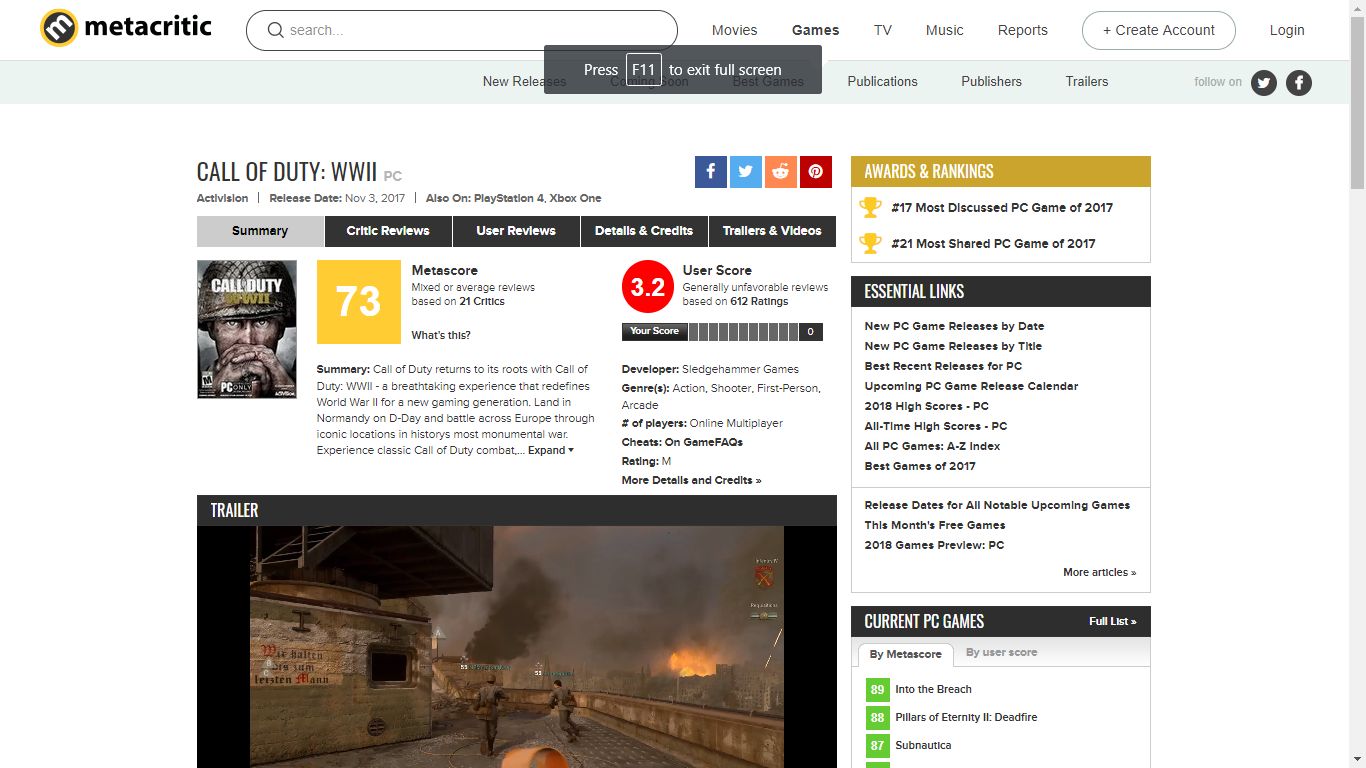View the Xbox One version
This screenshot has height=768, width=1366.
(575, 198)
